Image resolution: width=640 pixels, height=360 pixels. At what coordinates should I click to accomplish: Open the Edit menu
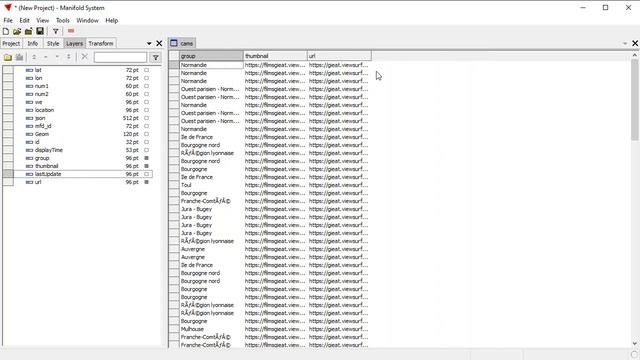24,20
